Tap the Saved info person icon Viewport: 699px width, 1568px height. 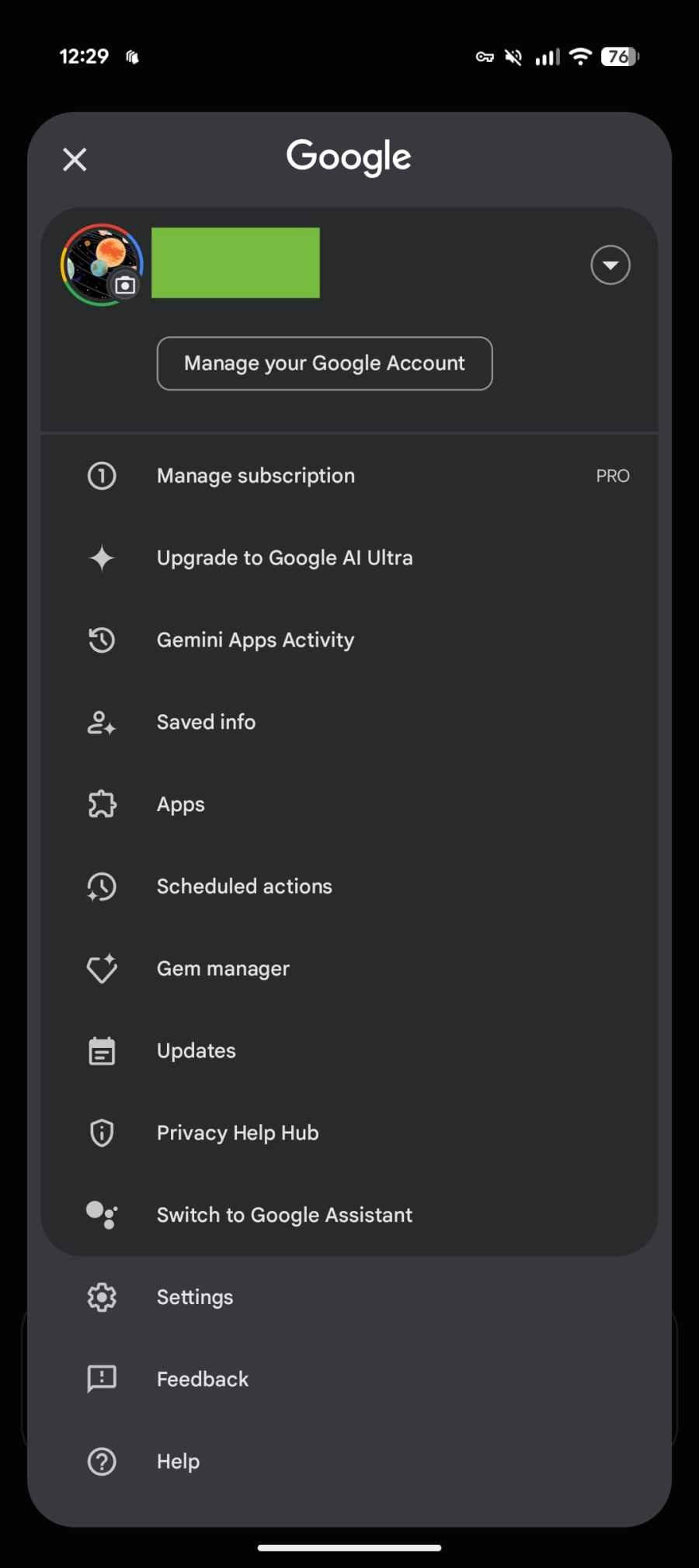(x=102, y=722)
